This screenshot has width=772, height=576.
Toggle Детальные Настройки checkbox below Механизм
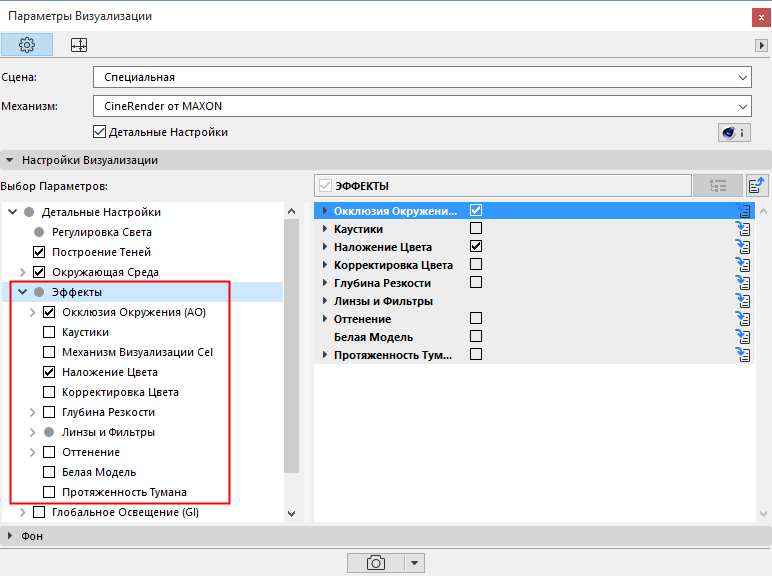[x=99, y=132]
